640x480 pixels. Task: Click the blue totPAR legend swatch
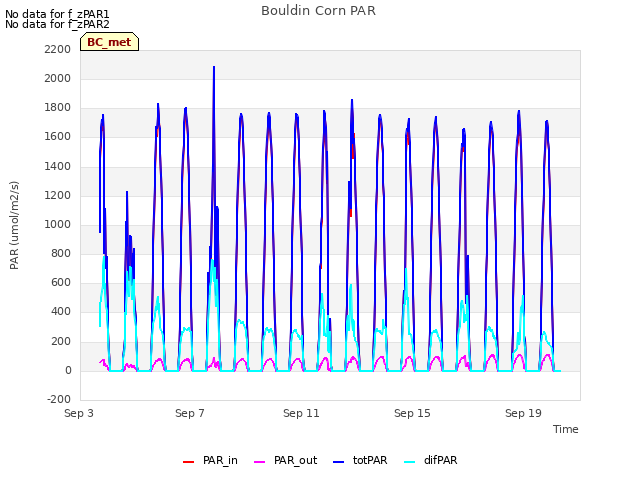coord(338,462)
